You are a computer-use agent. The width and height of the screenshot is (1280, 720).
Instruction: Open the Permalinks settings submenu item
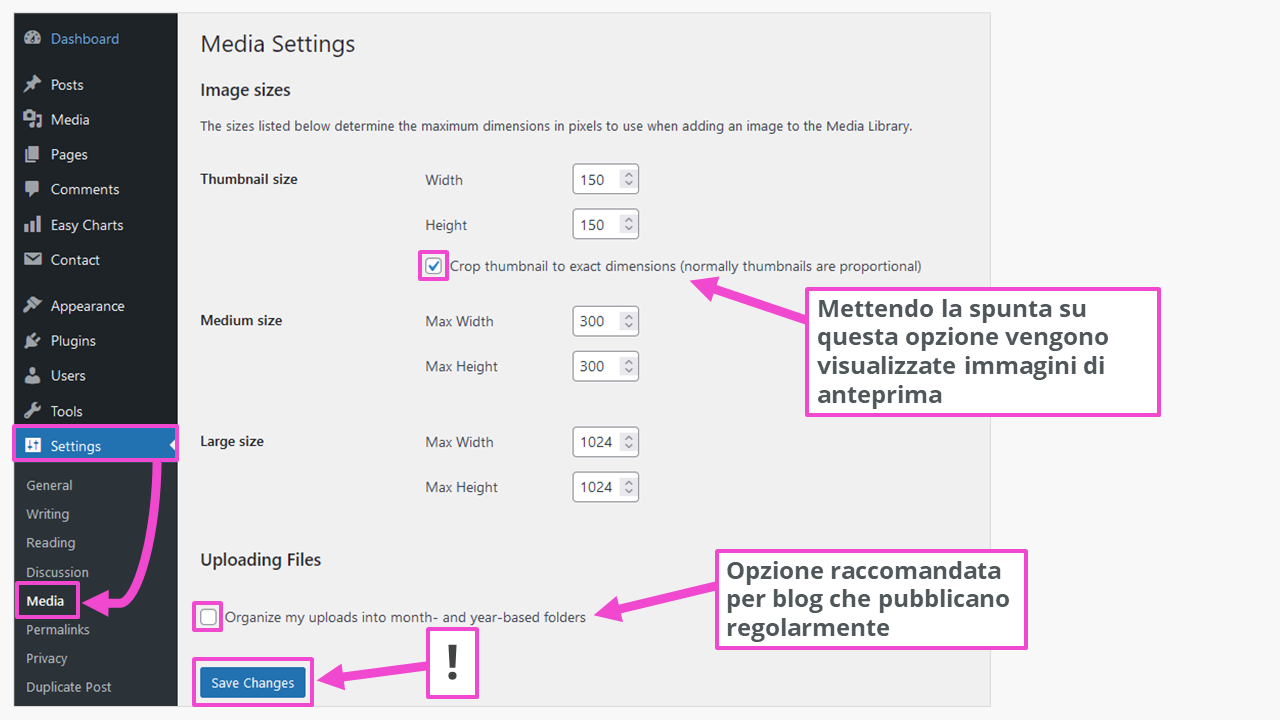58,630
